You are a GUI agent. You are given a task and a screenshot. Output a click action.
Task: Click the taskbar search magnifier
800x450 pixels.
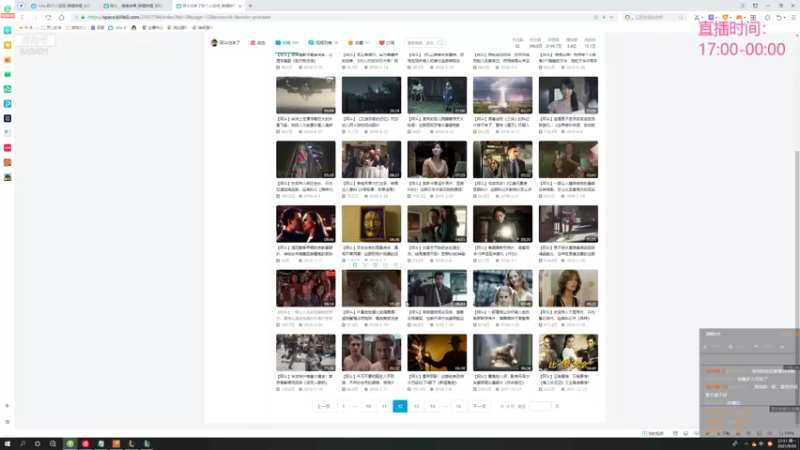[22, 444]
